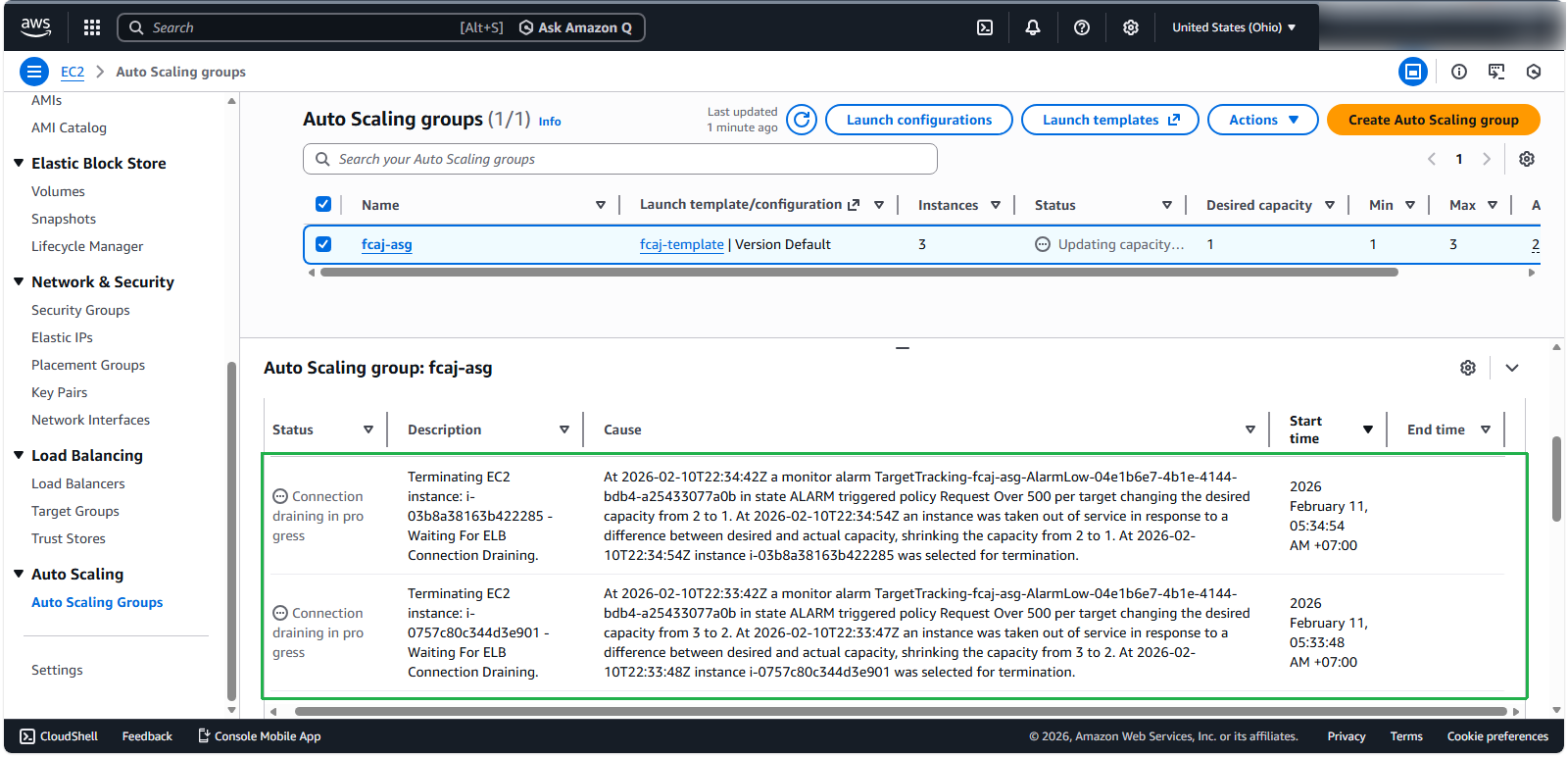The height and width of the screenshot is (757, 1568).
Task: Open Key Pairs in the sidebar
Action: [59, 392]
